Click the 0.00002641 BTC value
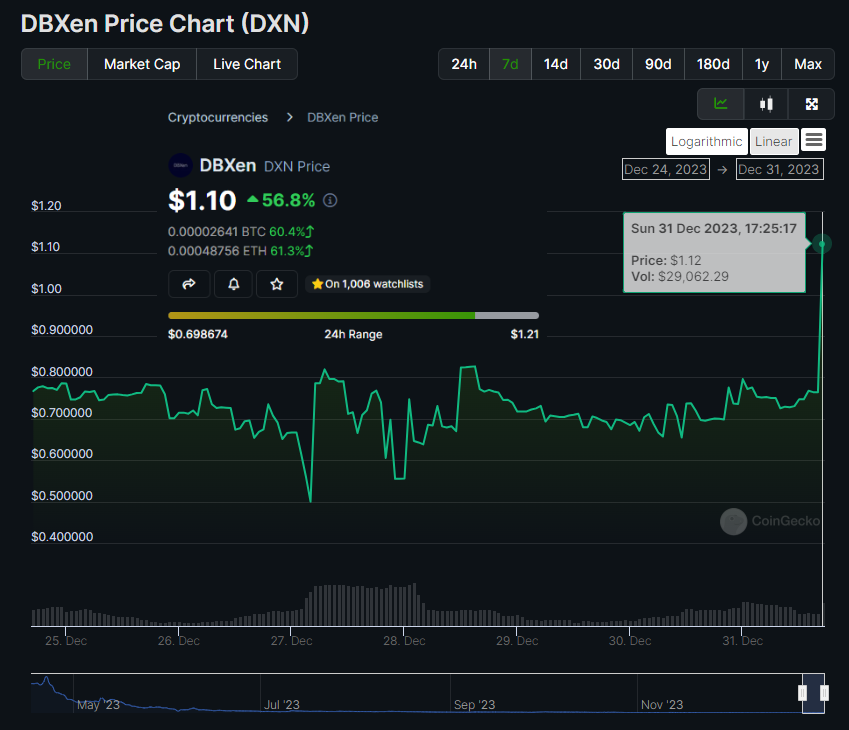Image resolution: width=849 pixels, height=730 pixels. pos(217,232)
